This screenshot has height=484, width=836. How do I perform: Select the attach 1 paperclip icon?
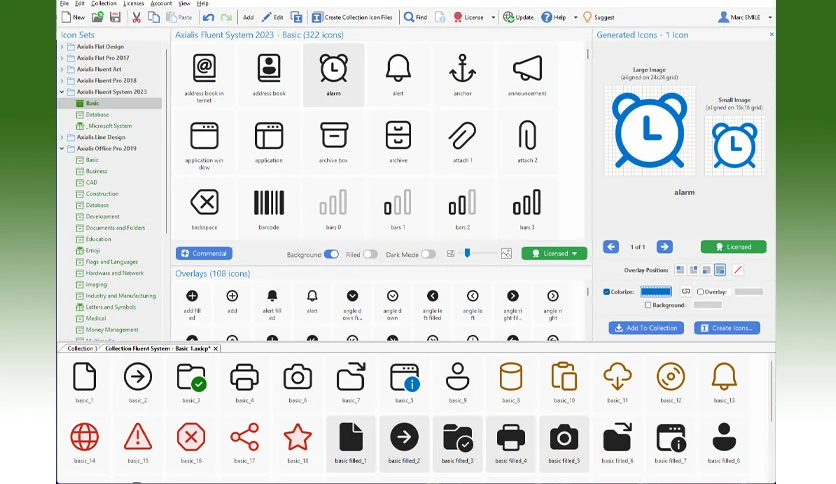click(462, 142)
